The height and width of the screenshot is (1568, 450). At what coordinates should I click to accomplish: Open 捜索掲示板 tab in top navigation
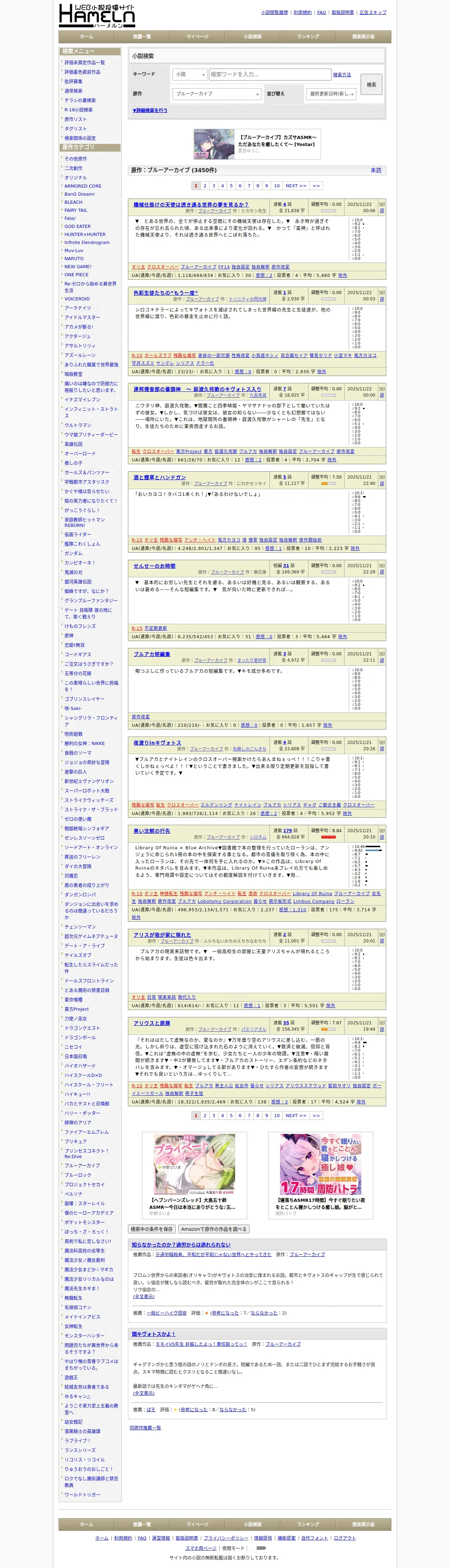(363, 36)
